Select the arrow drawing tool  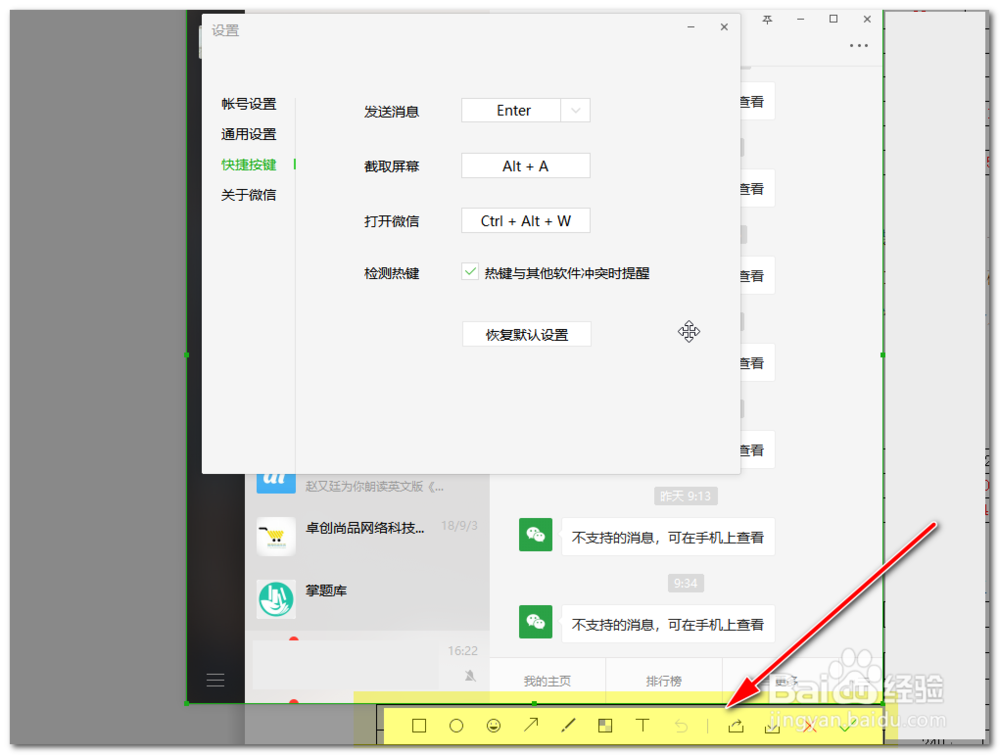[531, 725]
